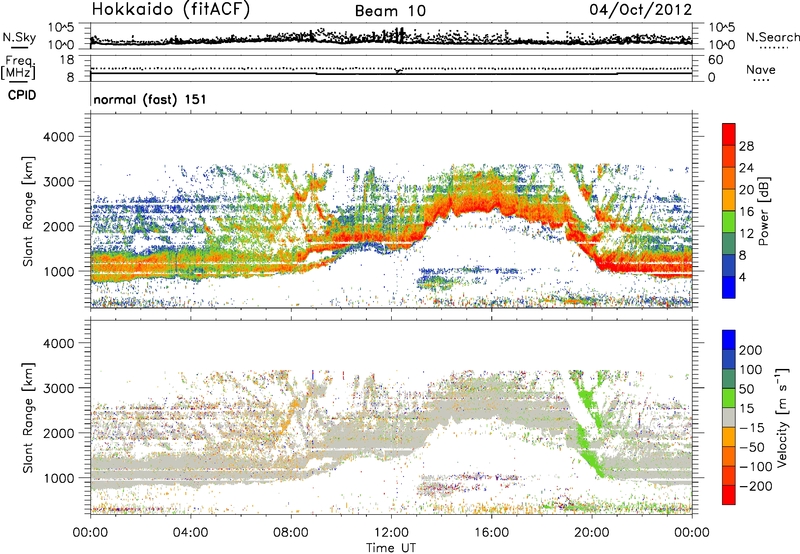Select the text 'normal (fast) 151'
This screenshot has height=554, width=800.
pos(150,99)
